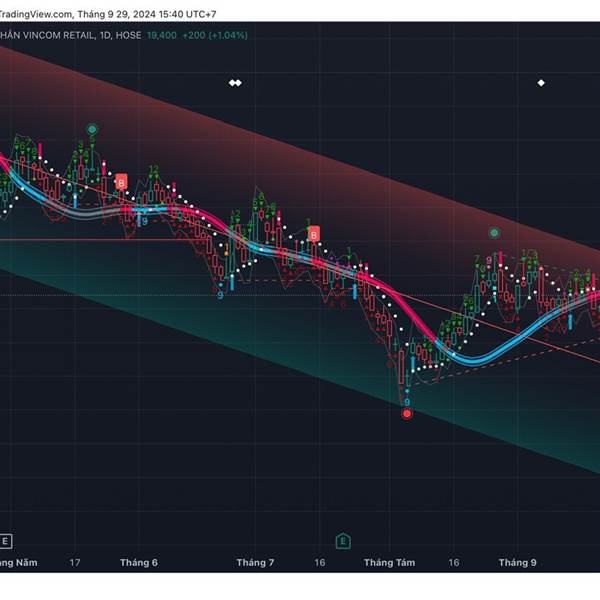Click the VINCOM RETAIL, 1D, HOSE symbol title
600x600 pixels.
70,35
